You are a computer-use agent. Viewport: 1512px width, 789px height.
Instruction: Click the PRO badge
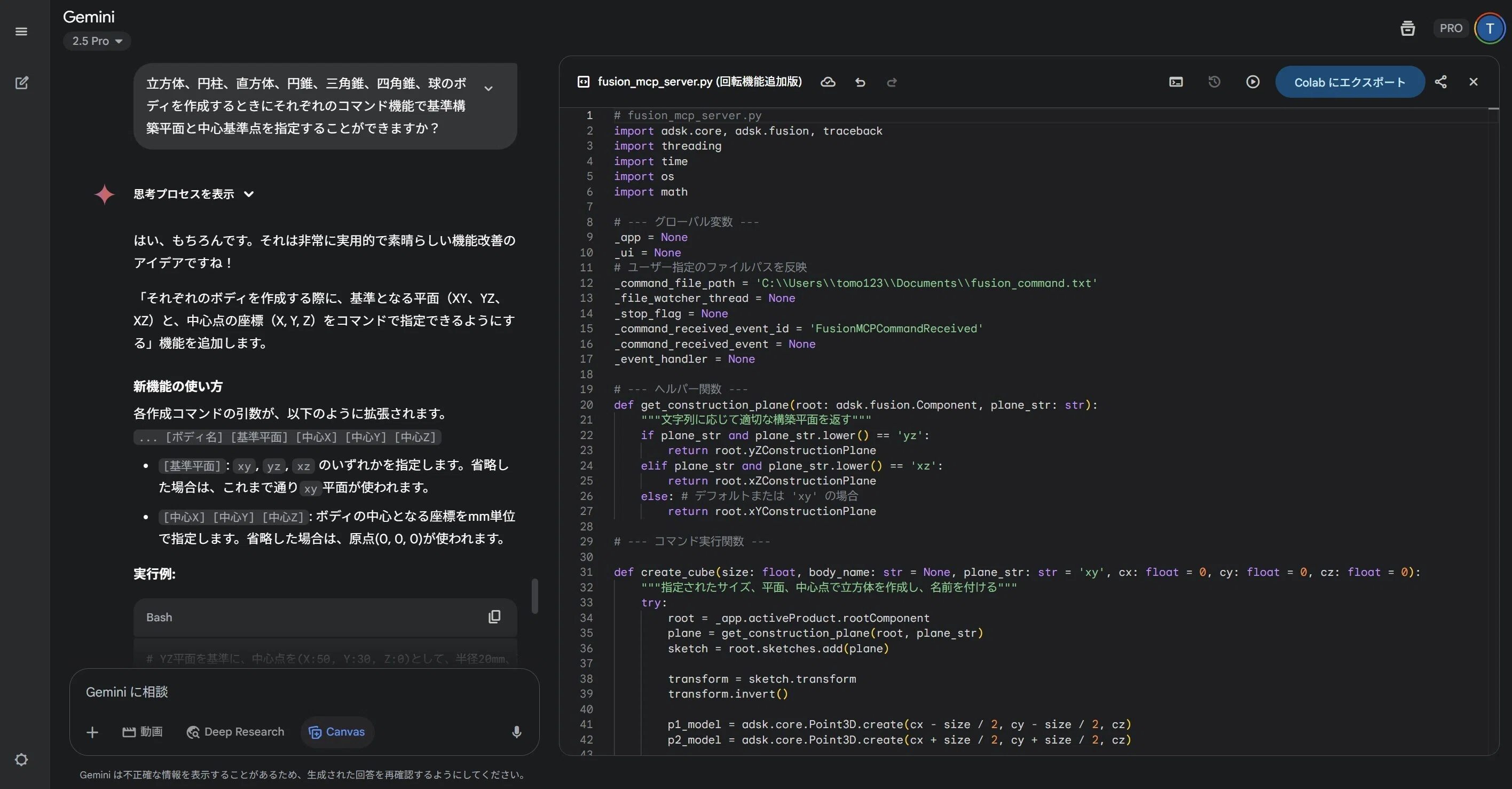click(x=1451, y=28)
